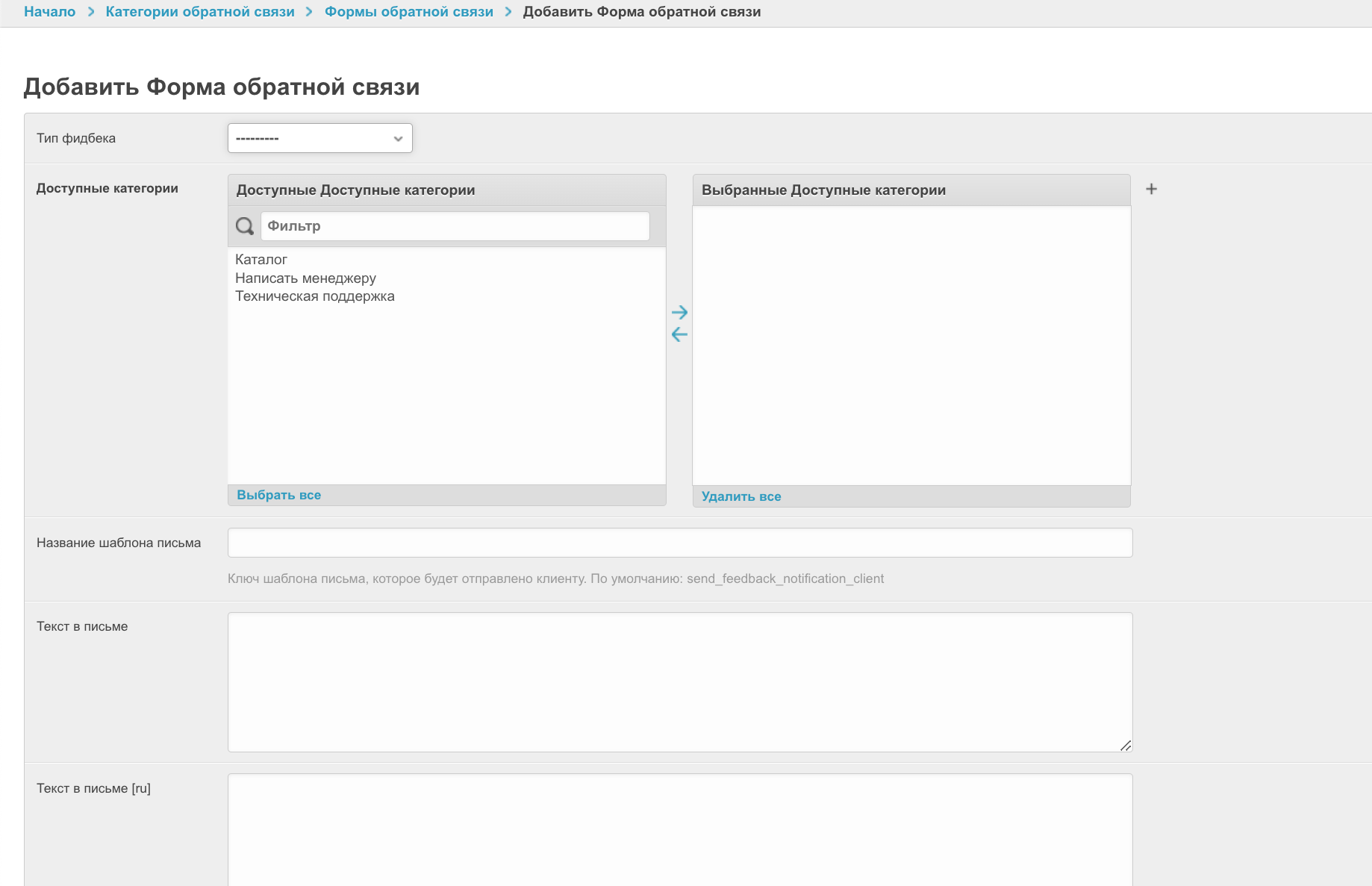This screenshot has height=886, width=1372.
Task: Select Каталог in available categories
Action: pyautogui.click(x=261, y=260)
